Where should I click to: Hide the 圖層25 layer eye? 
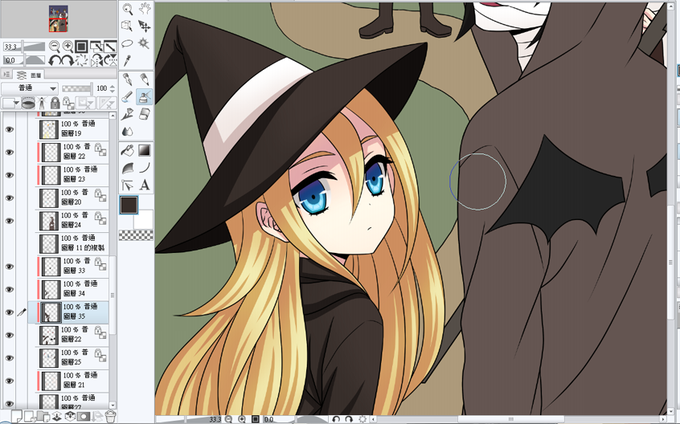10,358
